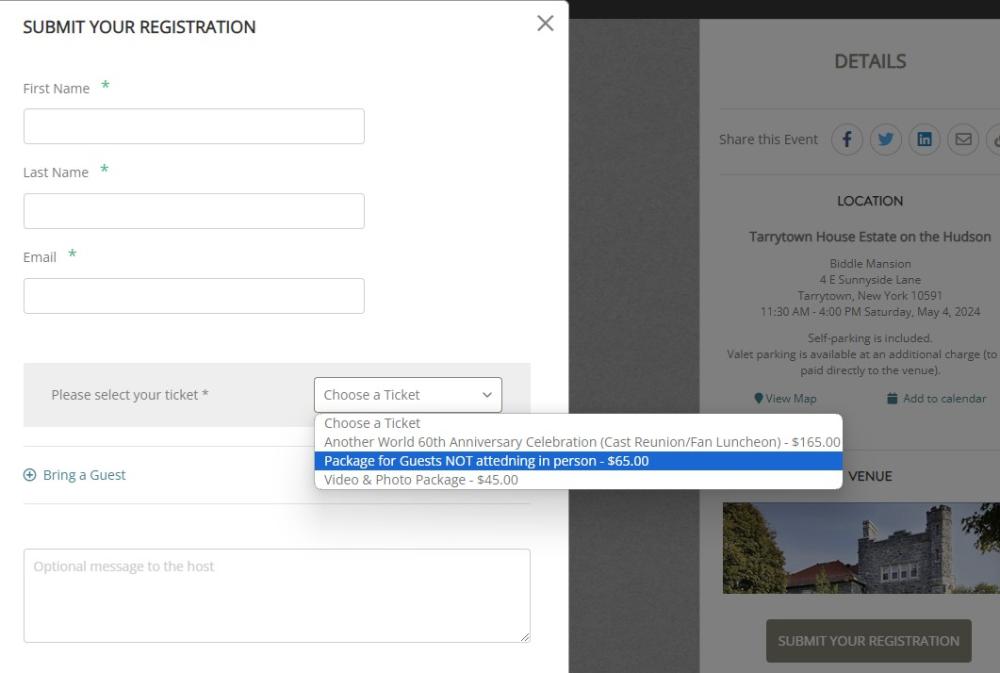Open the Choose a Ticket dropdown
The height and width of the screenshot is (673, 1000).
408,395
